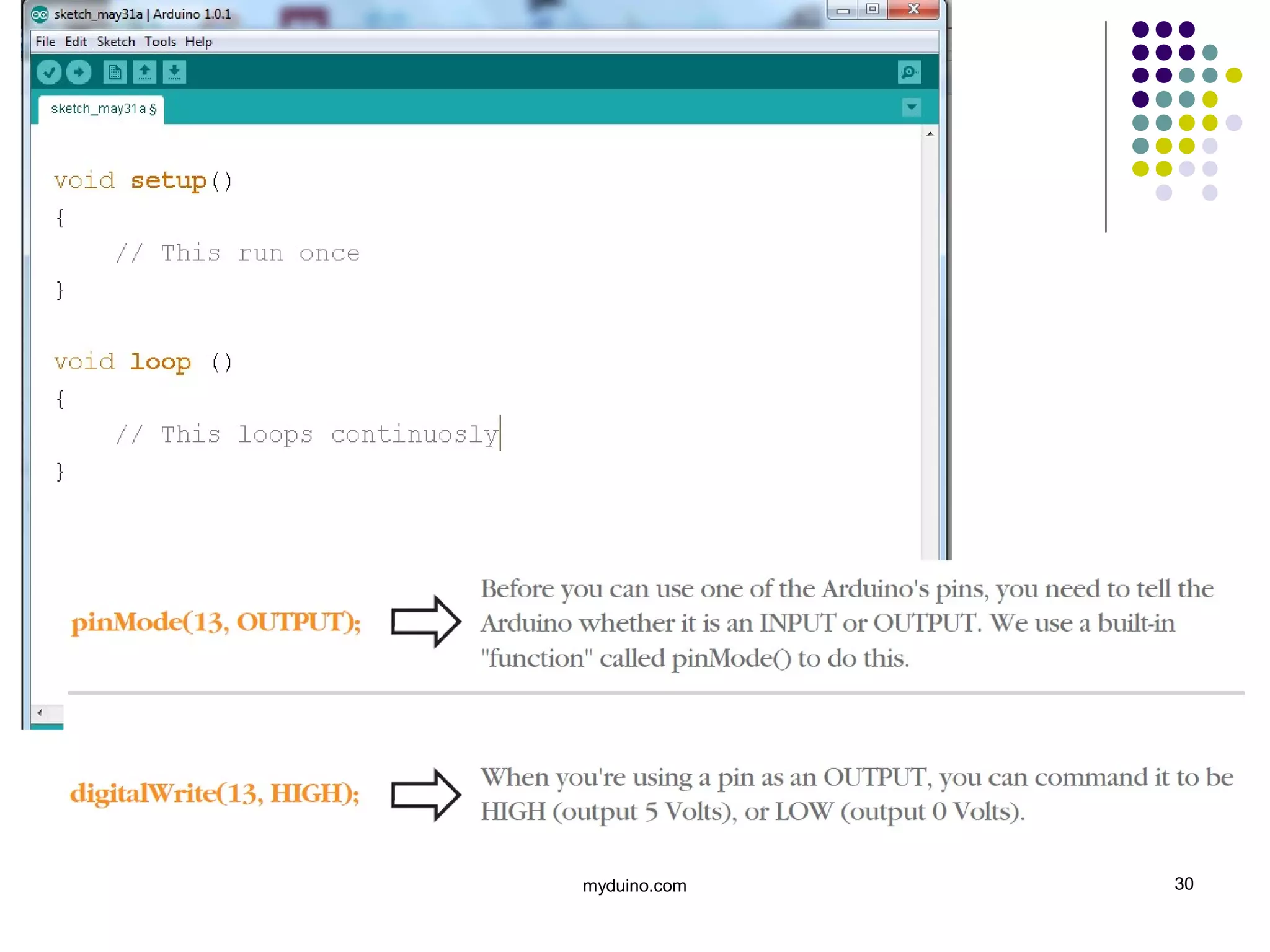
Task: Click the digitalWrite(13, HIGH); text
Action: tap(215, 793)
